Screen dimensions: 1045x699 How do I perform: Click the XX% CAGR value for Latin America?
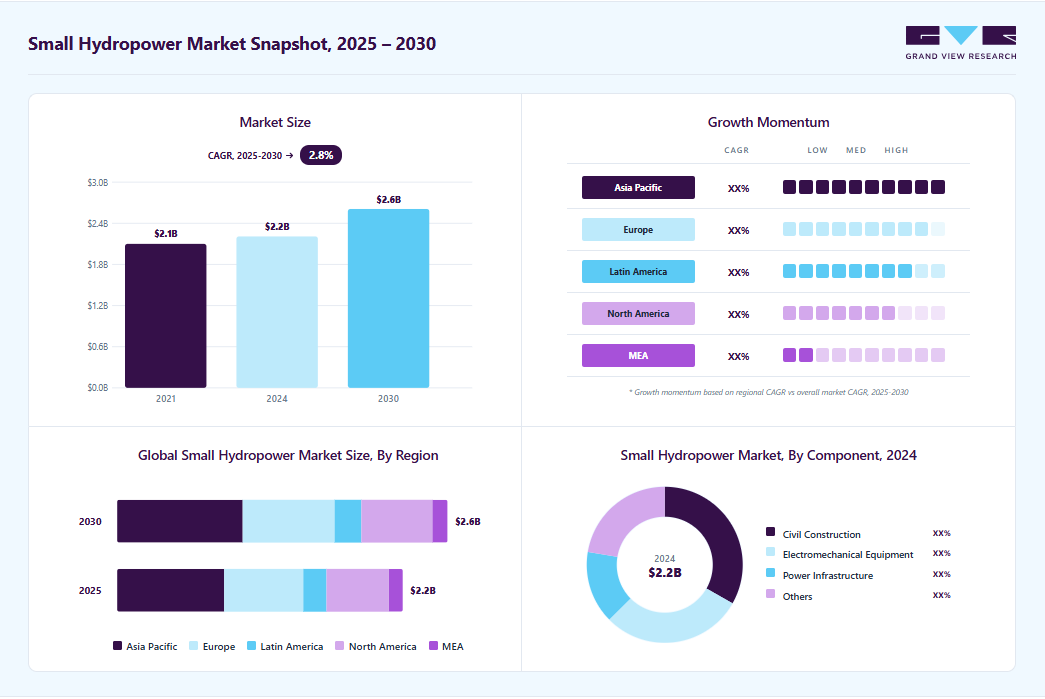point(738,273)
